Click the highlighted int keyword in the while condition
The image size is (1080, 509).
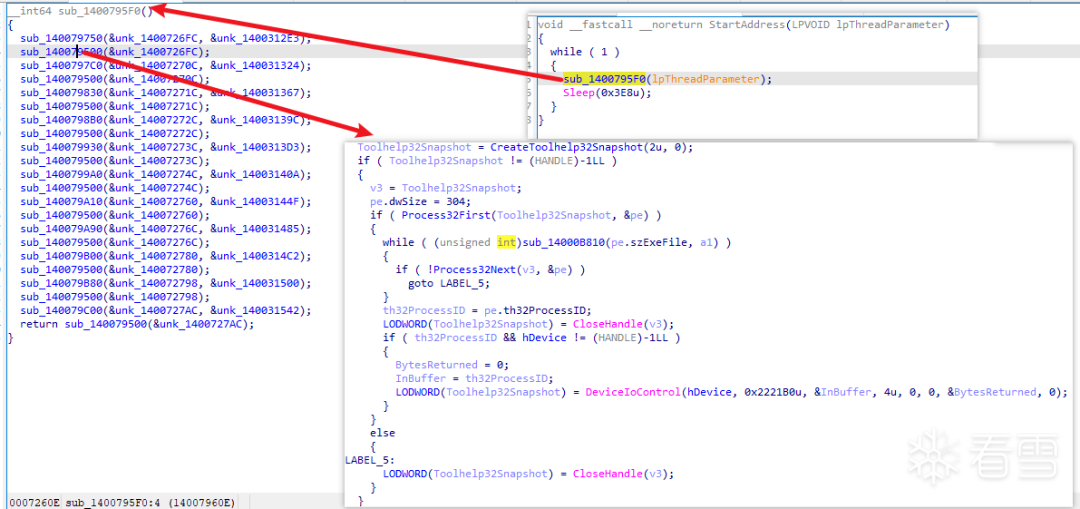pos(506,243)
